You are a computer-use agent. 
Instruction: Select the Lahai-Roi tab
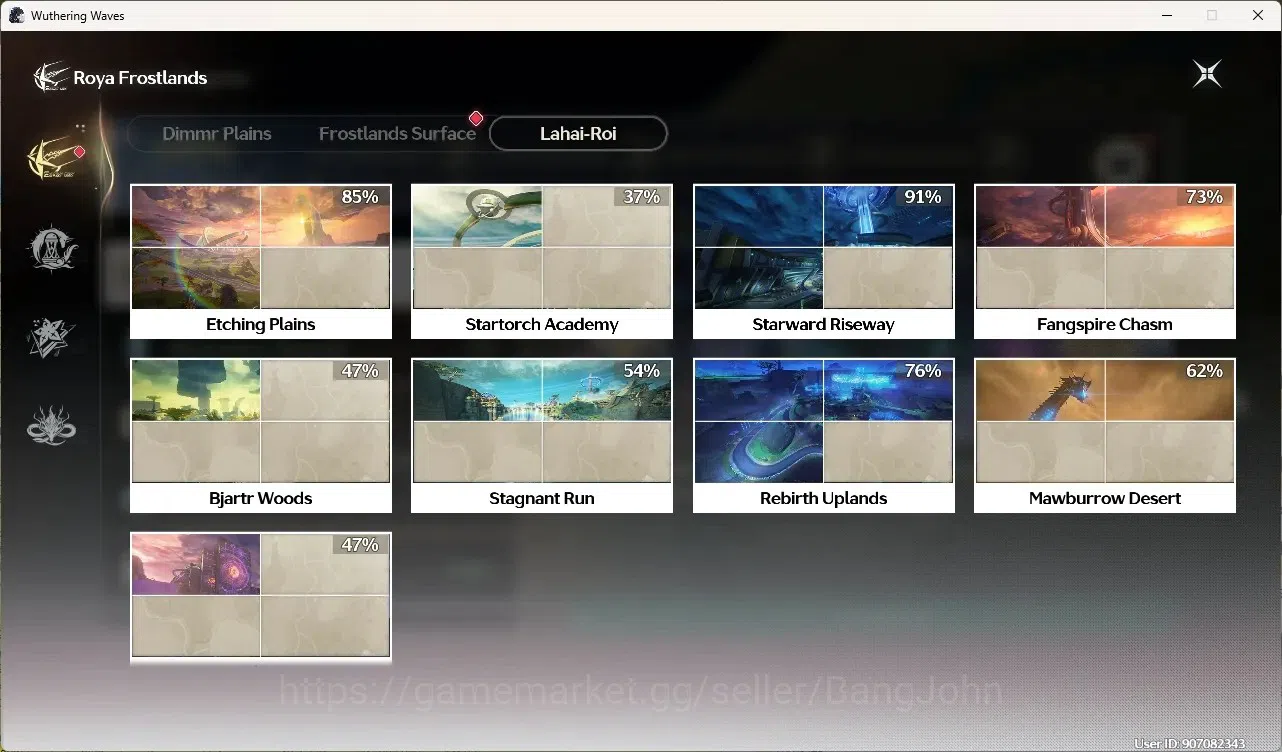[578, 133]
